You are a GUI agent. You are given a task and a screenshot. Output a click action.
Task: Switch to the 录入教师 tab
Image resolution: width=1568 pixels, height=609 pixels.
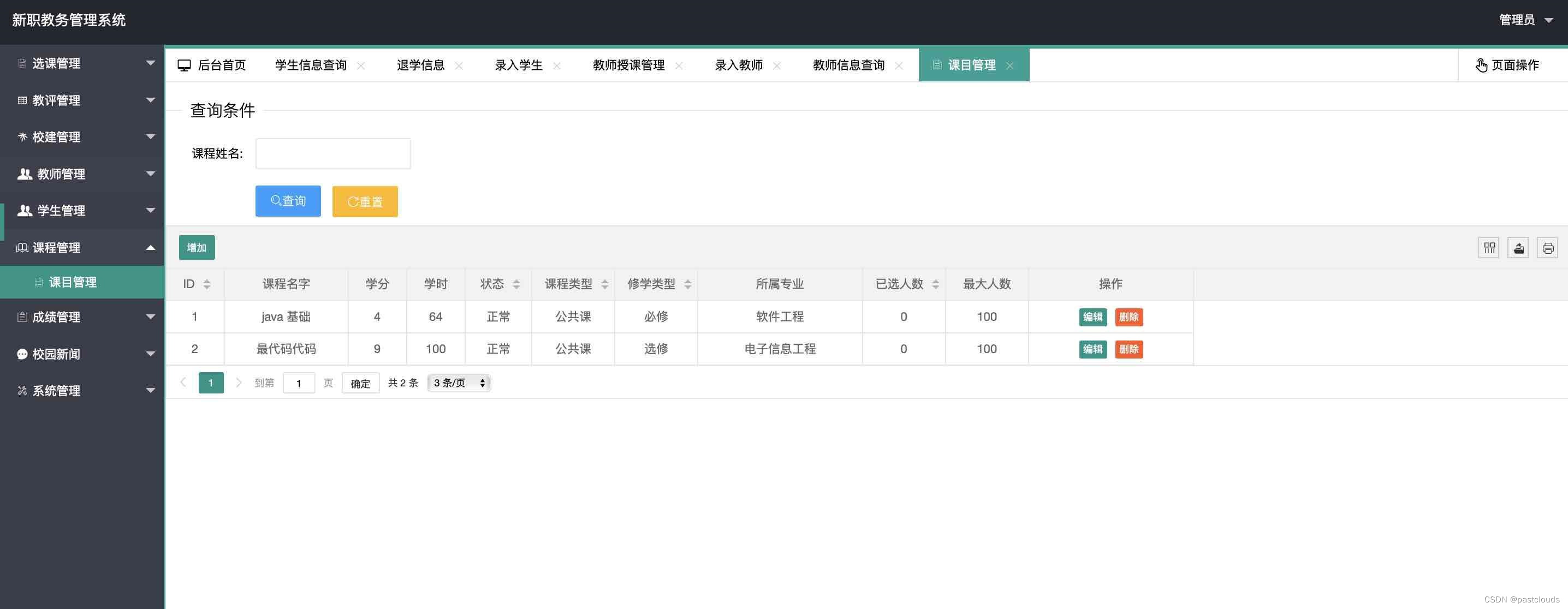(739, 65)
